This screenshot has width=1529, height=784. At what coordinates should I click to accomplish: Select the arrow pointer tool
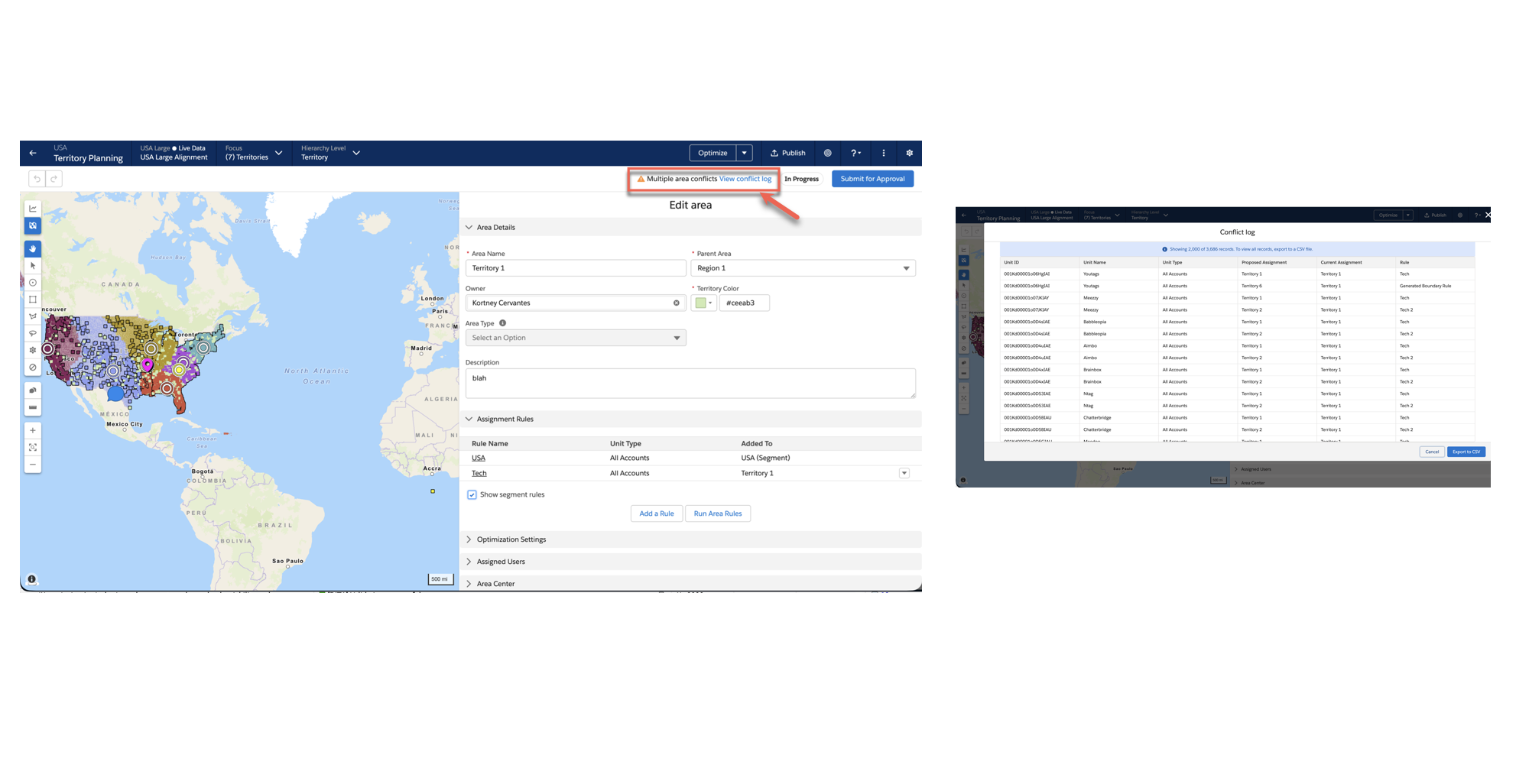coord(33,266)
